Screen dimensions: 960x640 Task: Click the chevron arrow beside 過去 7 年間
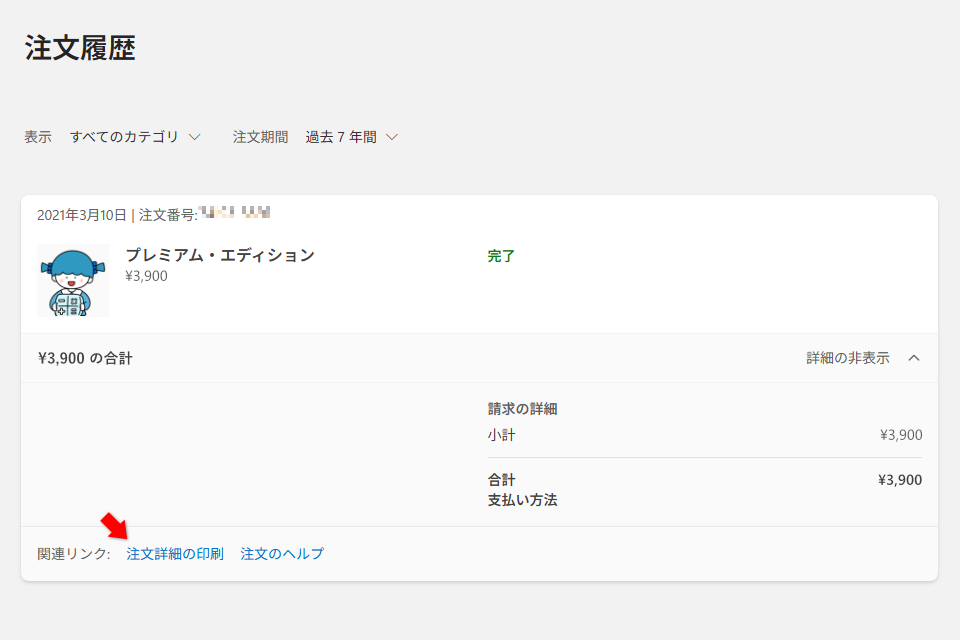(392, 137)
